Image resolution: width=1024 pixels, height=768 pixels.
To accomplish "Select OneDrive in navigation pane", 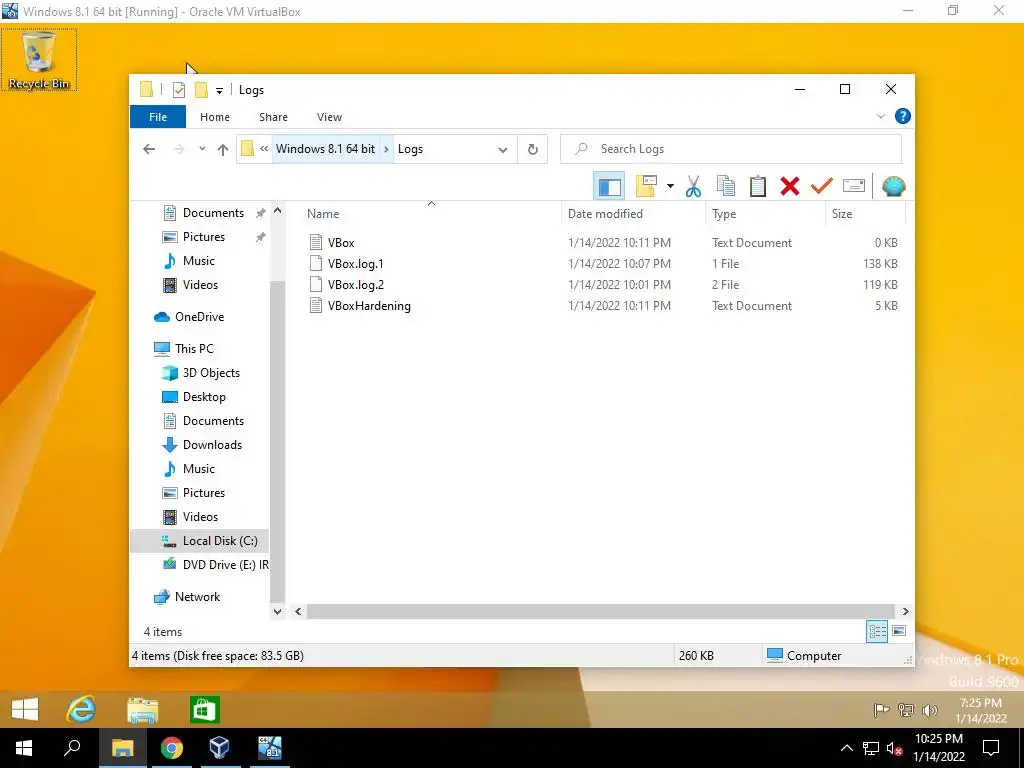I will [x=199, y=317].
